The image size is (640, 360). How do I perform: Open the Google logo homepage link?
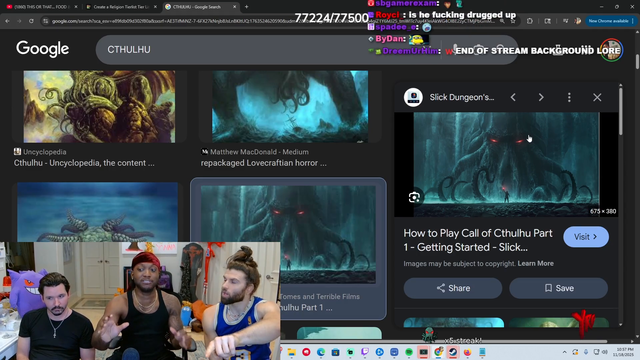[42, 49]
